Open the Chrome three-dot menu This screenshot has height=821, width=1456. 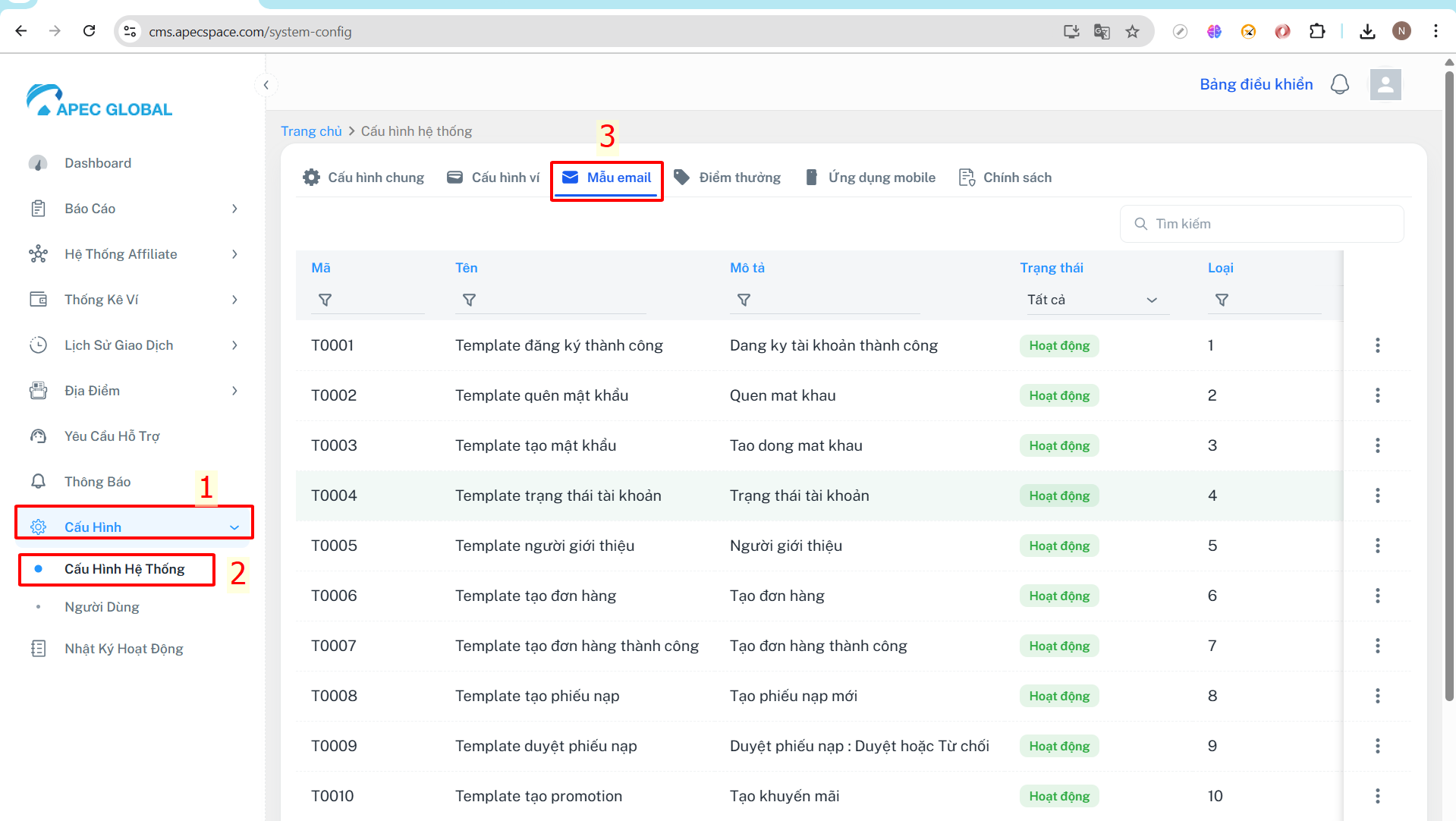coord(1436,31)
